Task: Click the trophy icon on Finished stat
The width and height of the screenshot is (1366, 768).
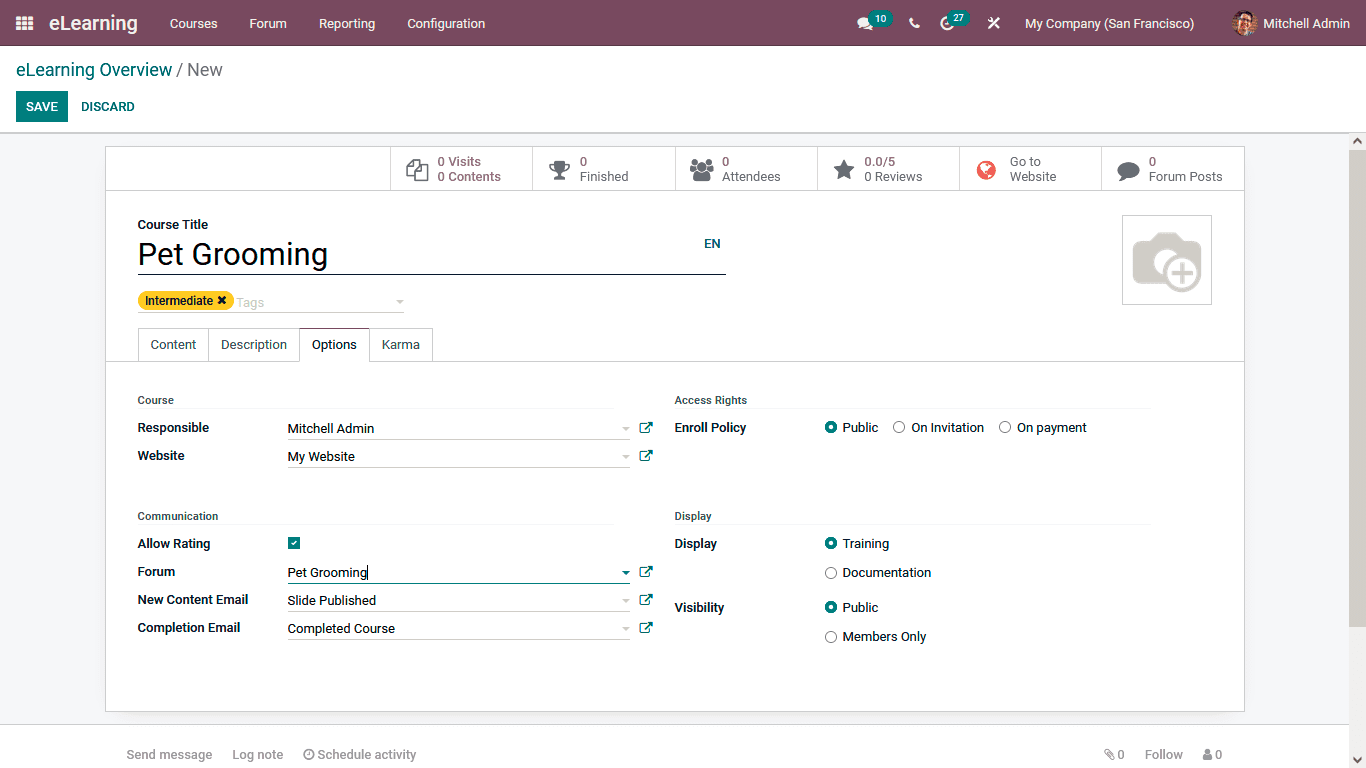Action: point(558,168)
